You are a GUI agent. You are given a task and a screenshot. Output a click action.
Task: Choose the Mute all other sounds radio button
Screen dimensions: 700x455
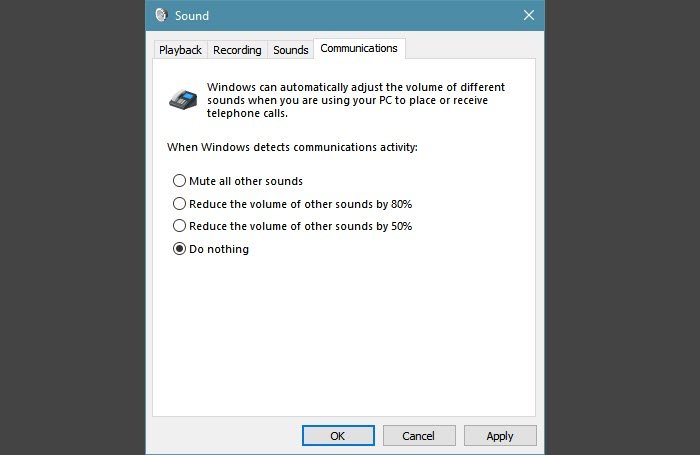pos(179,181)
